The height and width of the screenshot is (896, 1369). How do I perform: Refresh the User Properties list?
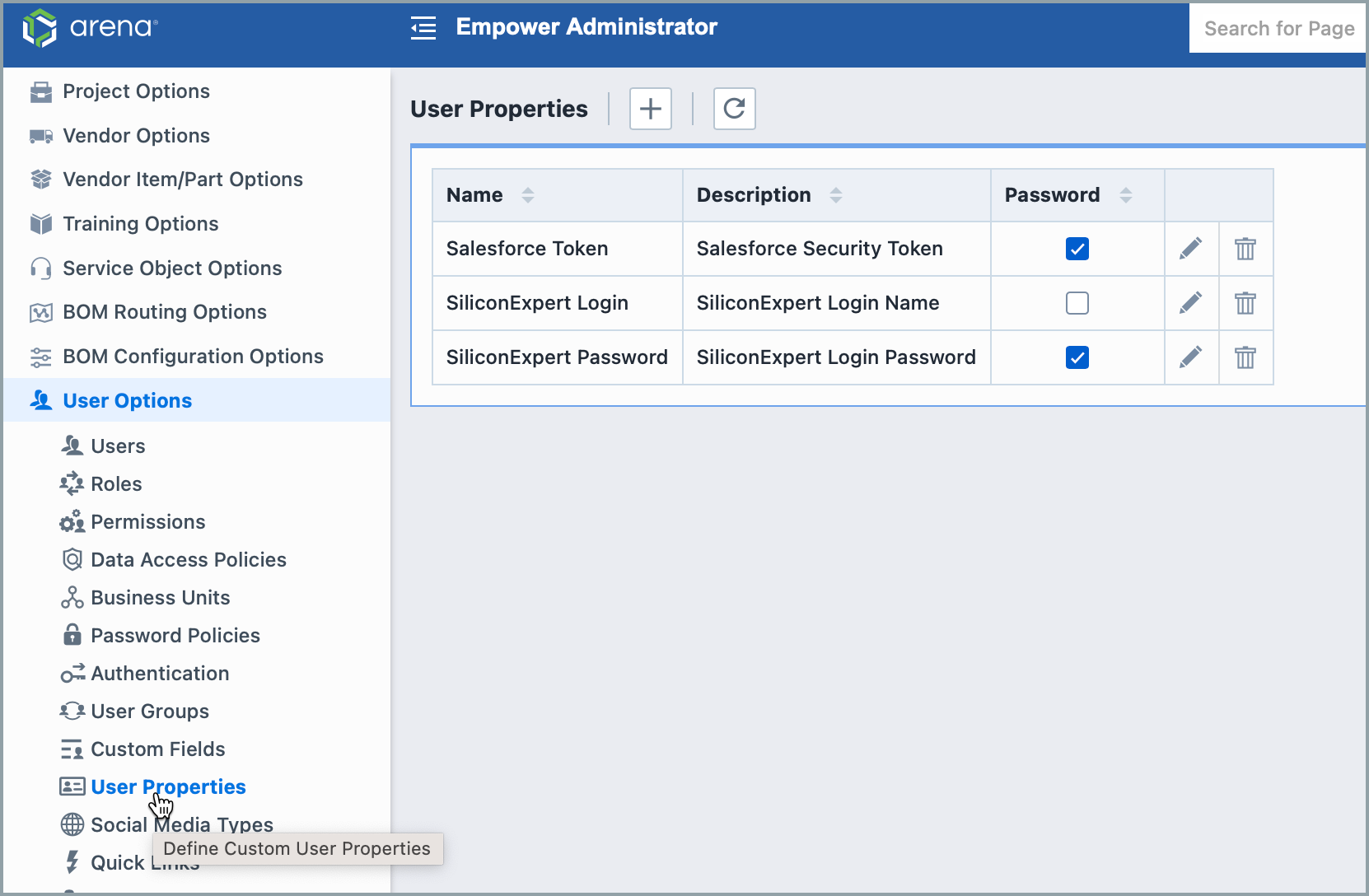[x=734, y=109]
